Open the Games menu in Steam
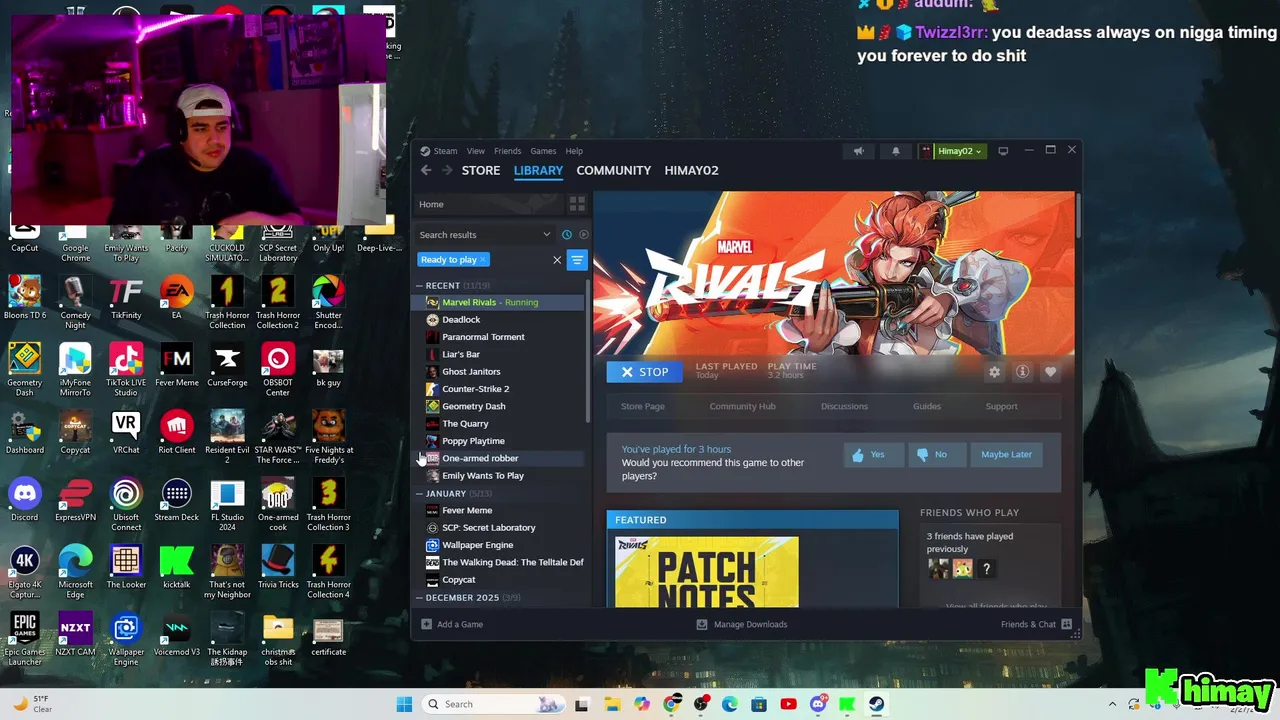This screenshot has height=720, width=1280. point(543,151)
